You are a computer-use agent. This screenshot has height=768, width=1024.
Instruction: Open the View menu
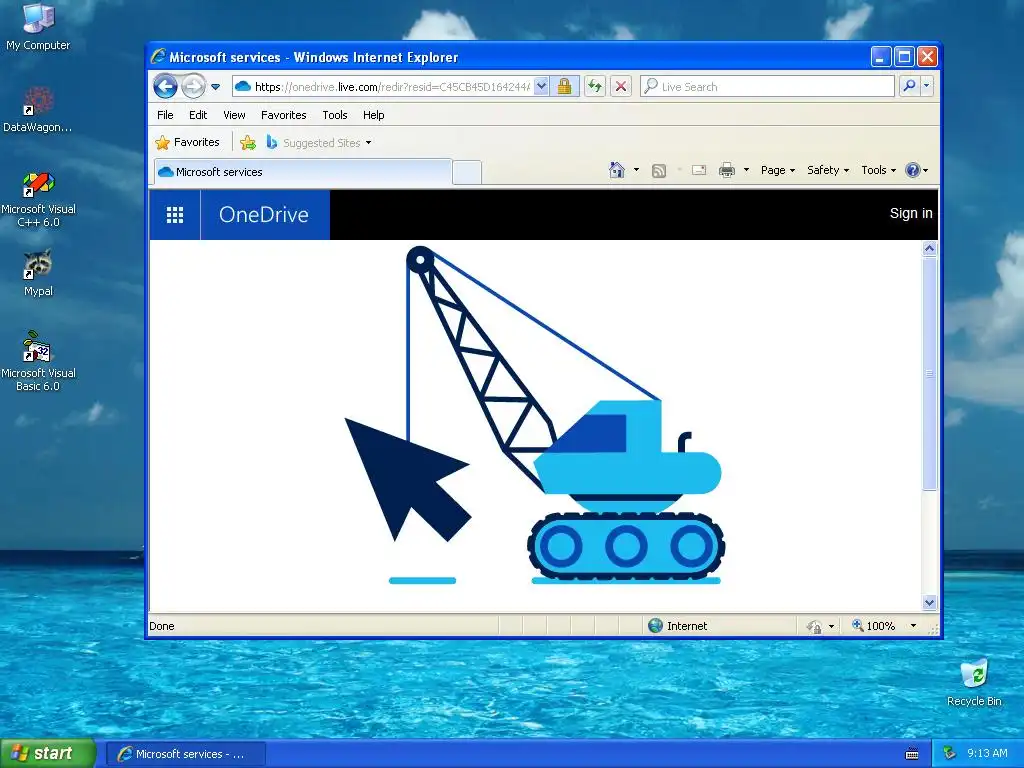234,115
